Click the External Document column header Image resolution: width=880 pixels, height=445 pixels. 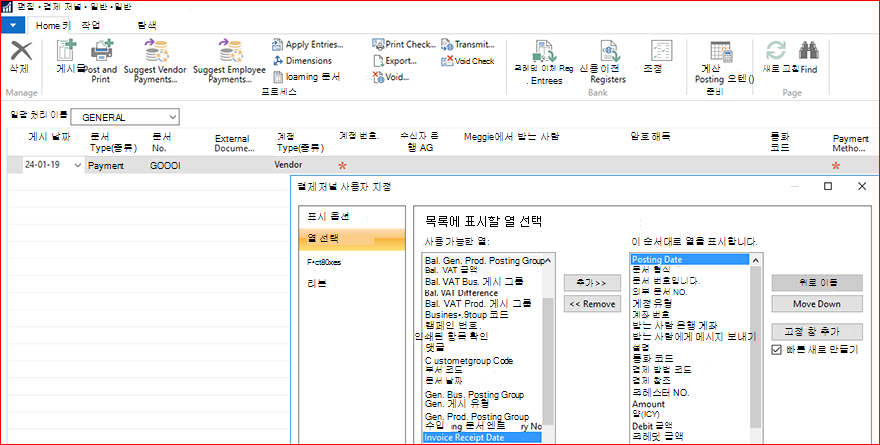coord(234,143)
